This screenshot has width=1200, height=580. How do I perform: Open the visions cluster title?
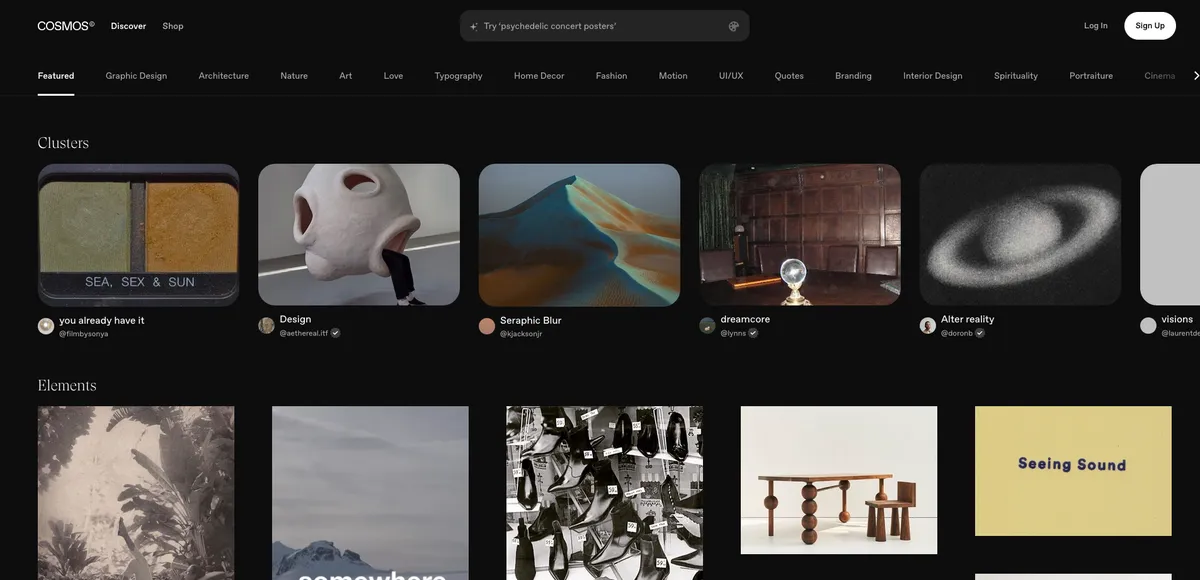coord(1177,319)
